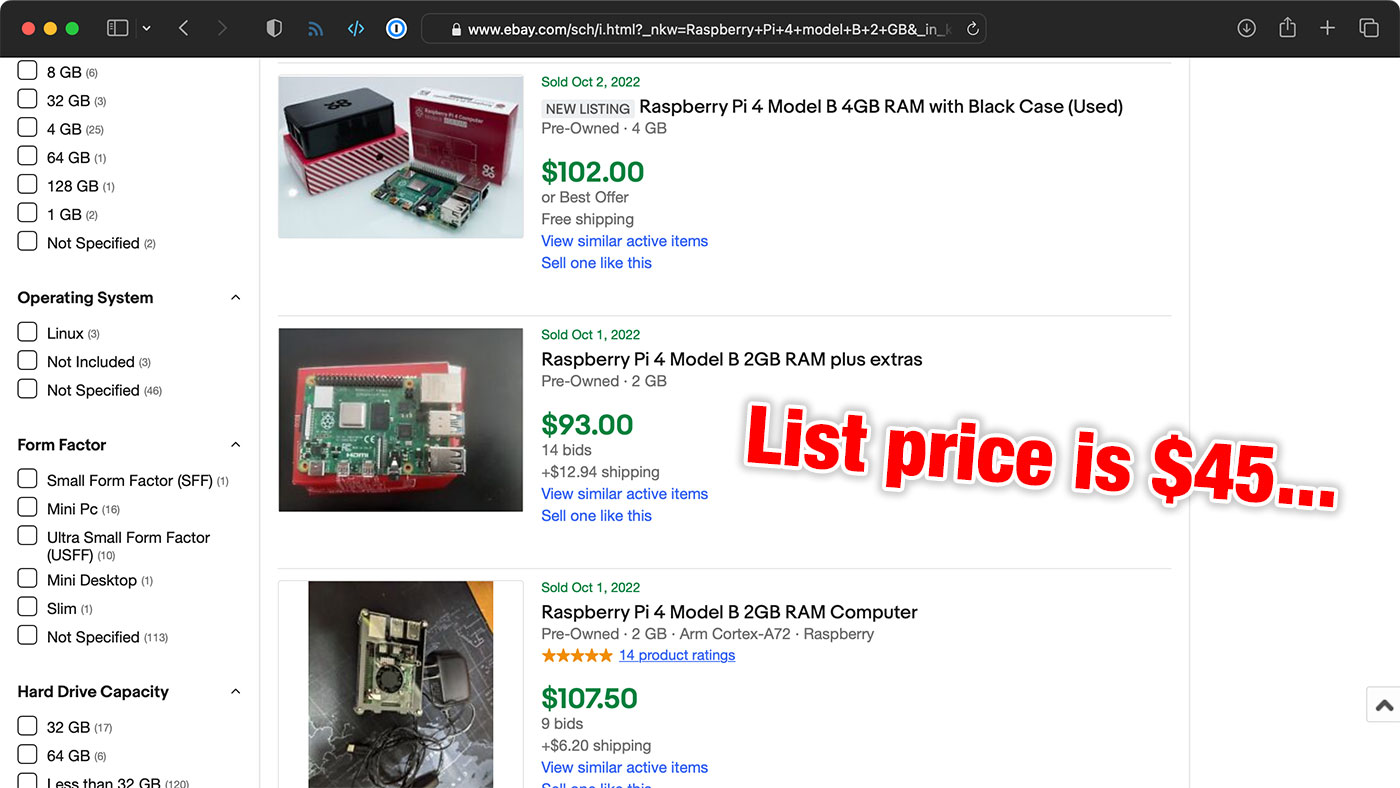Toggle the Safari sidebar
The height and width of the screenshot is (788, 1400).
click(x=117, y=27)
